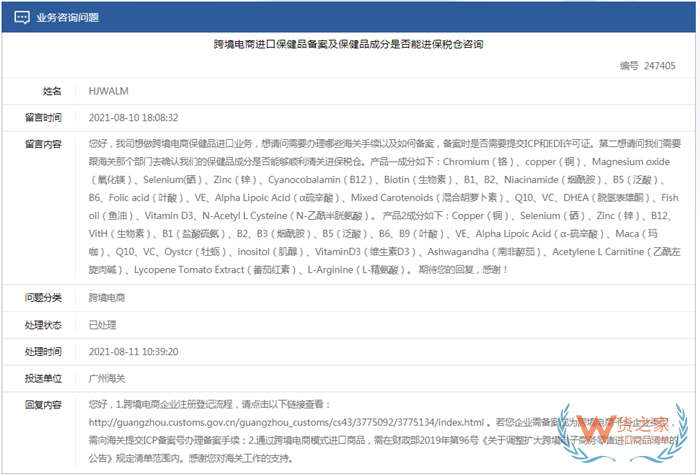This screenshot has width=700, height=476.
Task: Select the status value 已处理
Action: 102,325
